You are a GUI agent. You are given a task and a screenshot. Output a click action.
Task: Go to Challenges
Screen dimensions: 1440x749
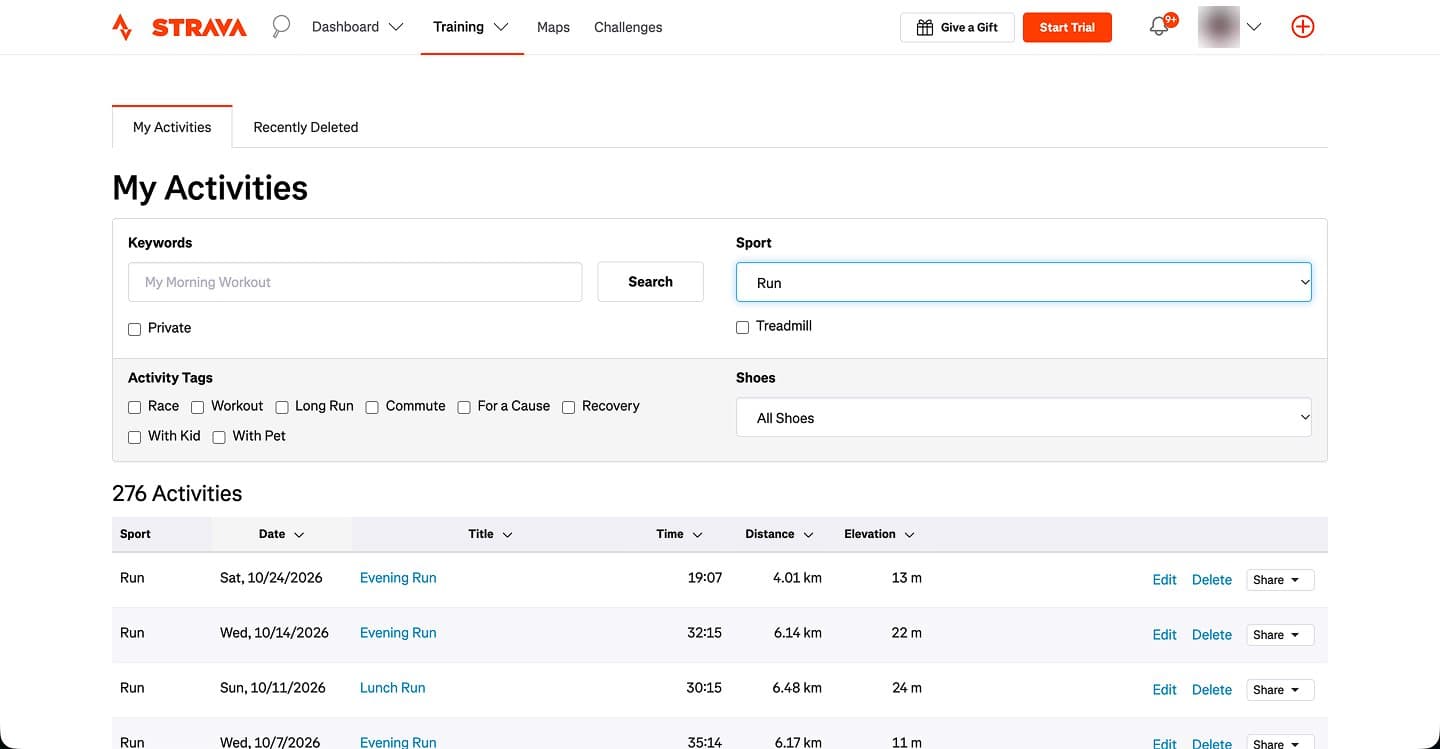click(x=628, y=27)
